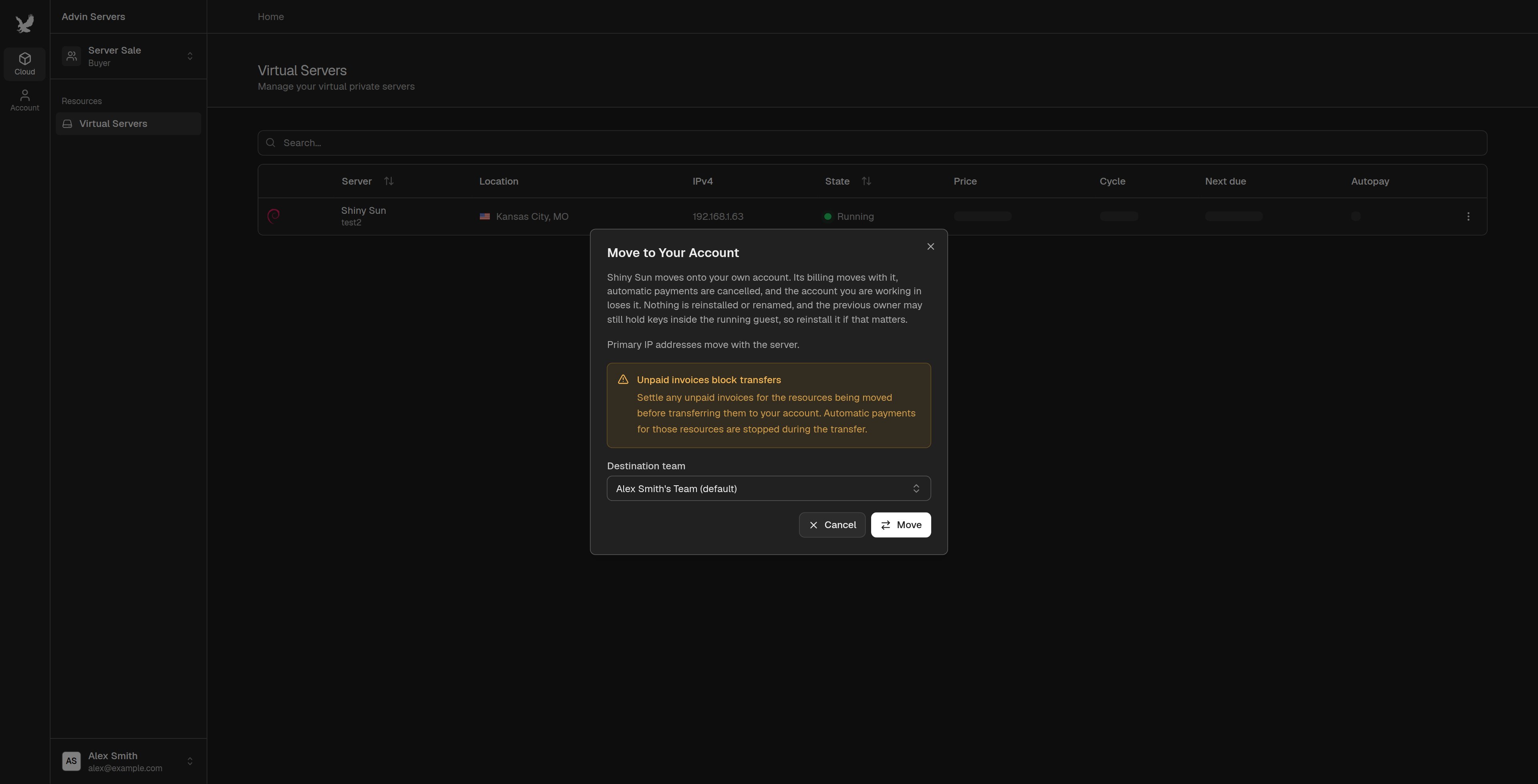Image resolution: width=1538 pixels, height=784 pixels.
Task: Open the Destination team dropdown
Action: (769, 488)
